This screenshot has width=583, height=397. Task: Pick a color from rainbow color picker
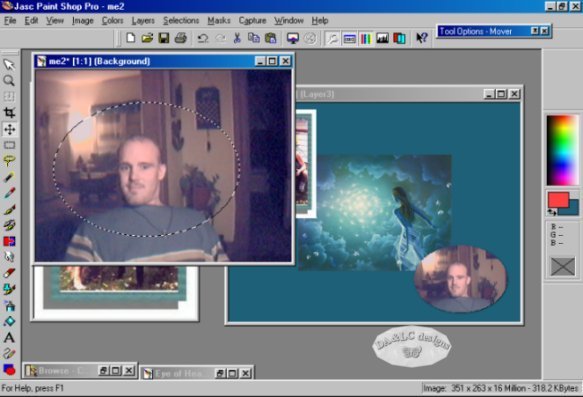click(562, 150)
